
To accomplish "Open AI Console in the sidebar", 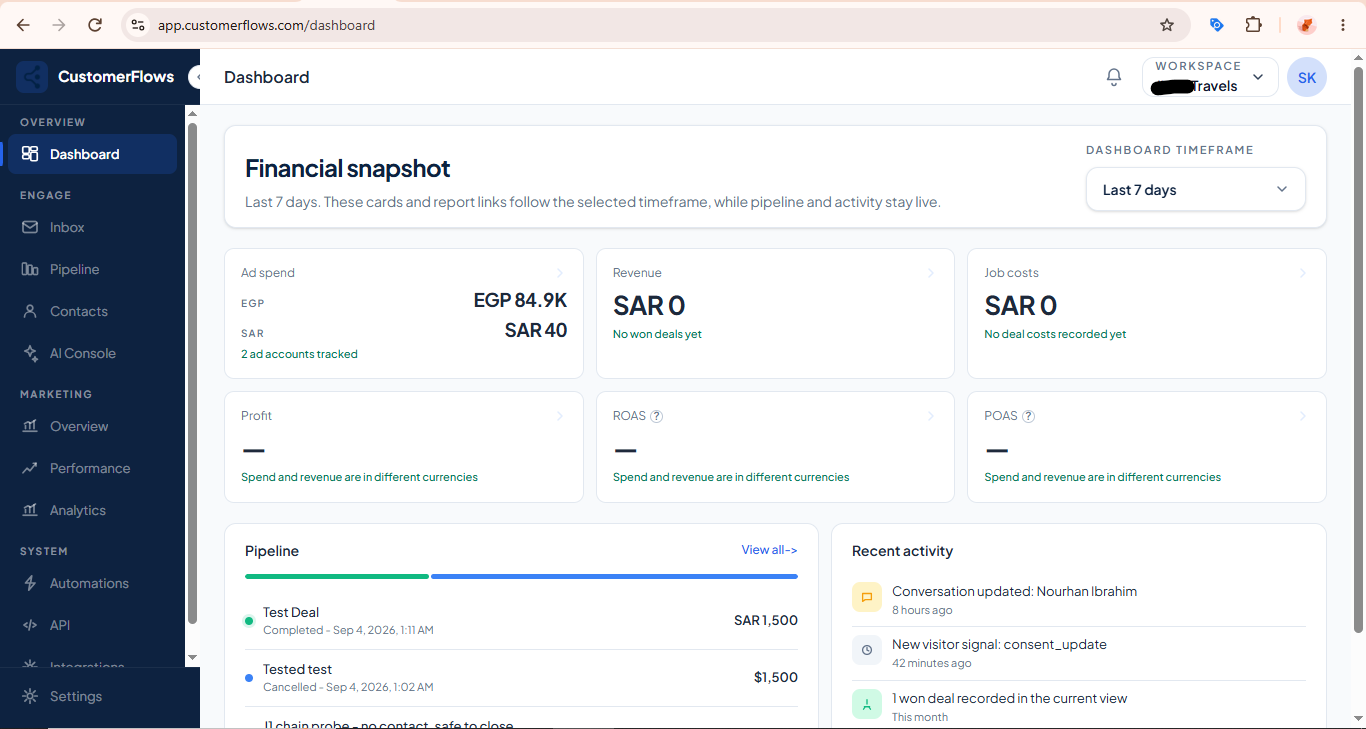I will coord(92,353).
